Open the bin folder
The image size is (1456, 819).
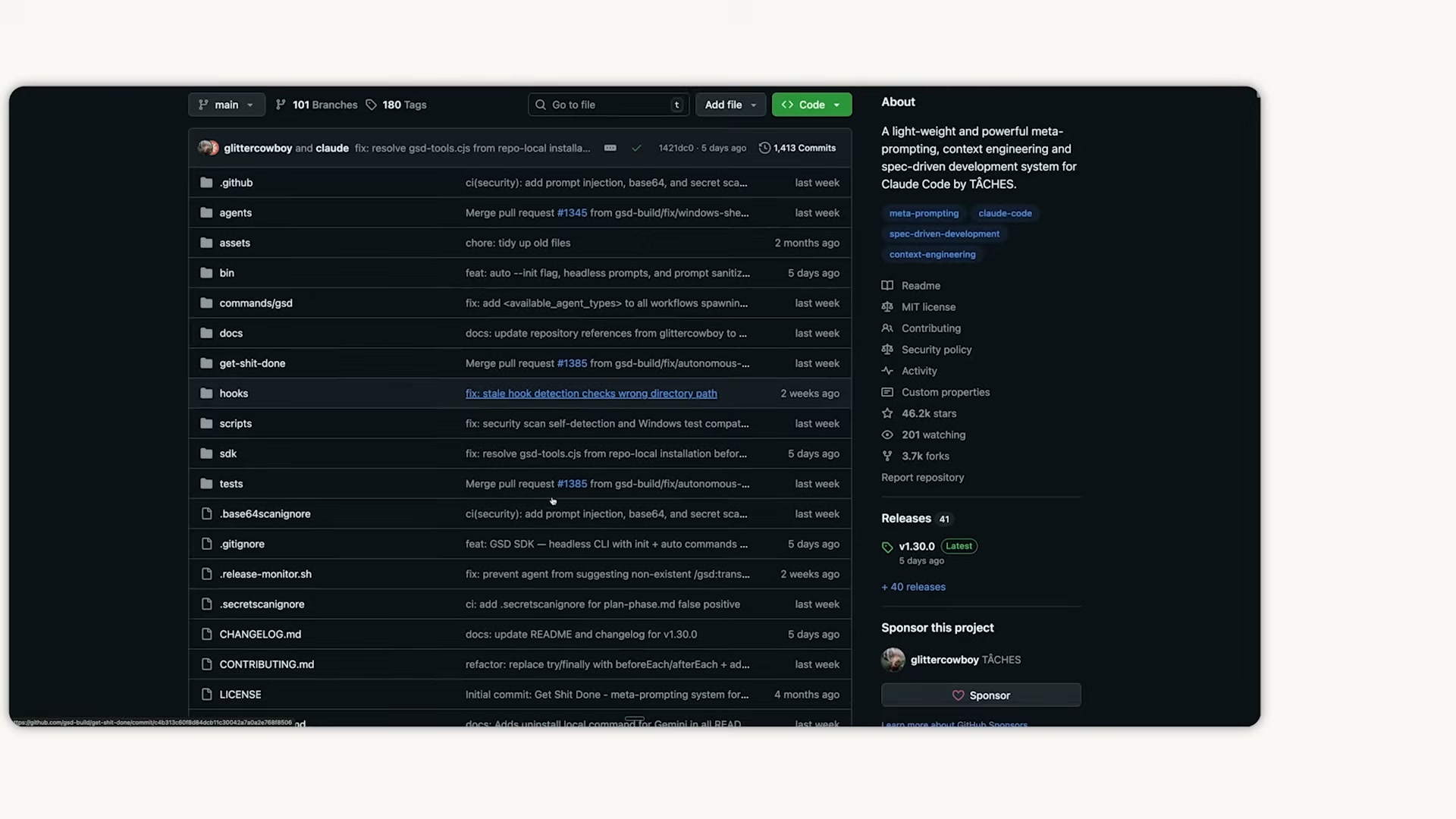point(227,273)
